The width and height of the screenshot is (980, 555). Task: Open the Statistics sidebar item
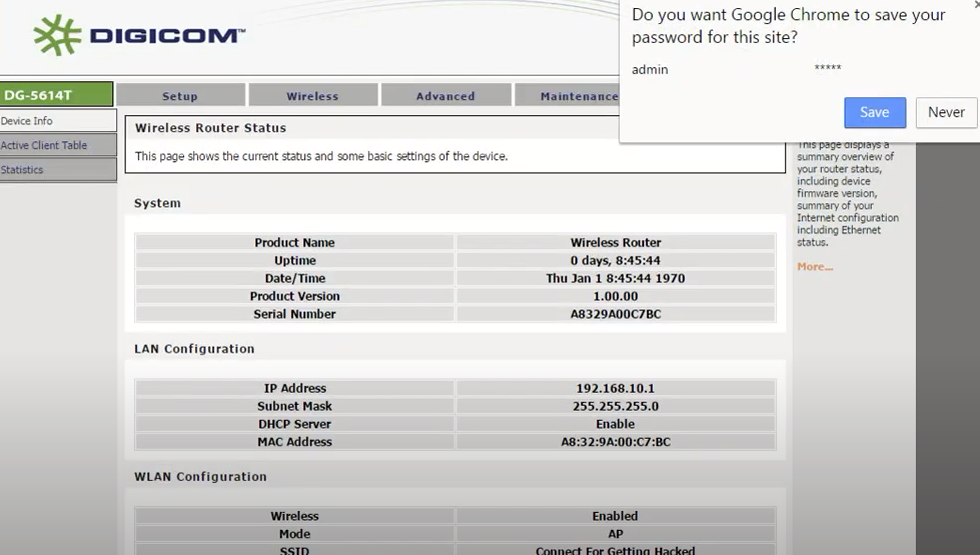[x=57, y=170]
